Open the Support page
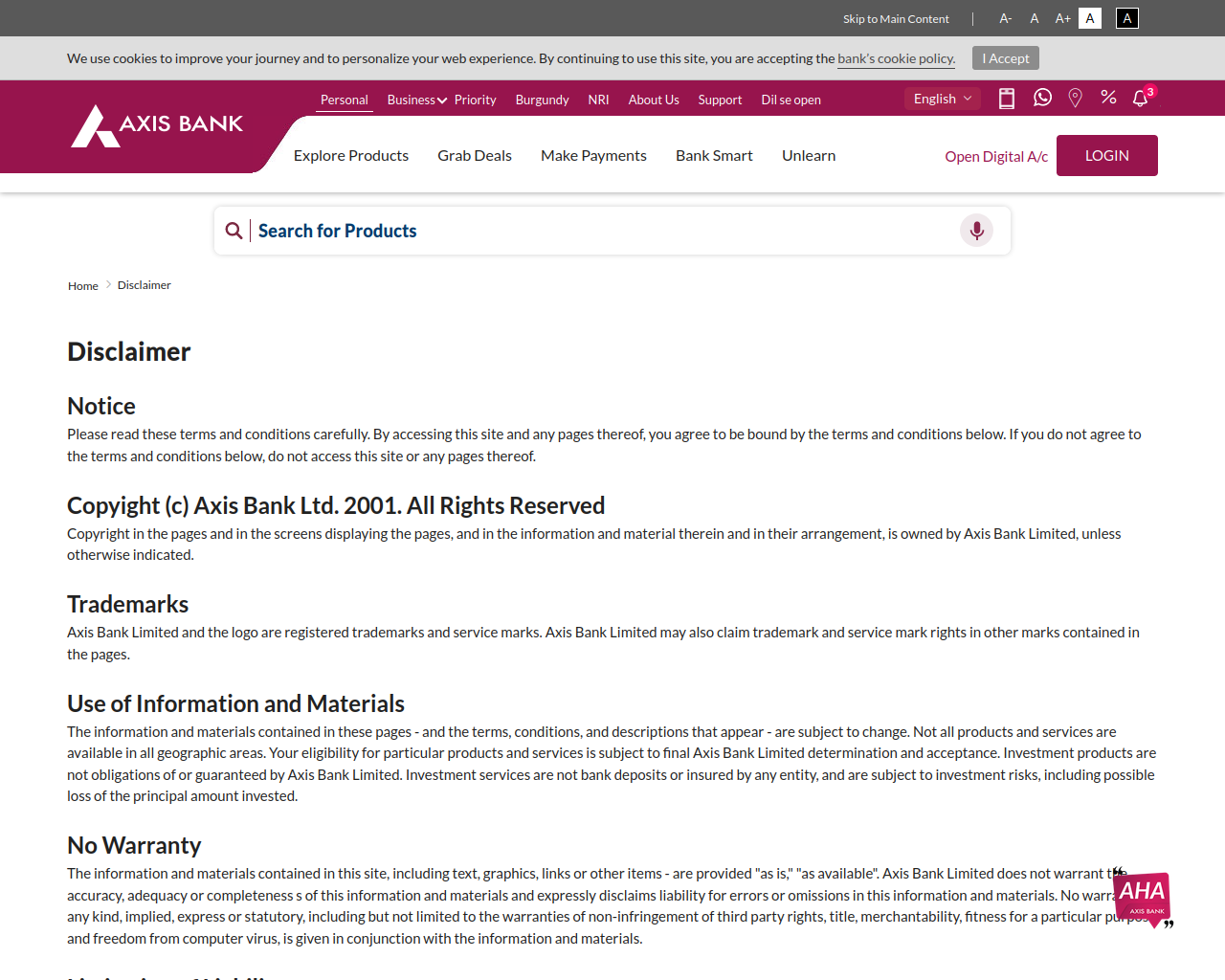This screenshot has width=1225, height=980. 721,100
